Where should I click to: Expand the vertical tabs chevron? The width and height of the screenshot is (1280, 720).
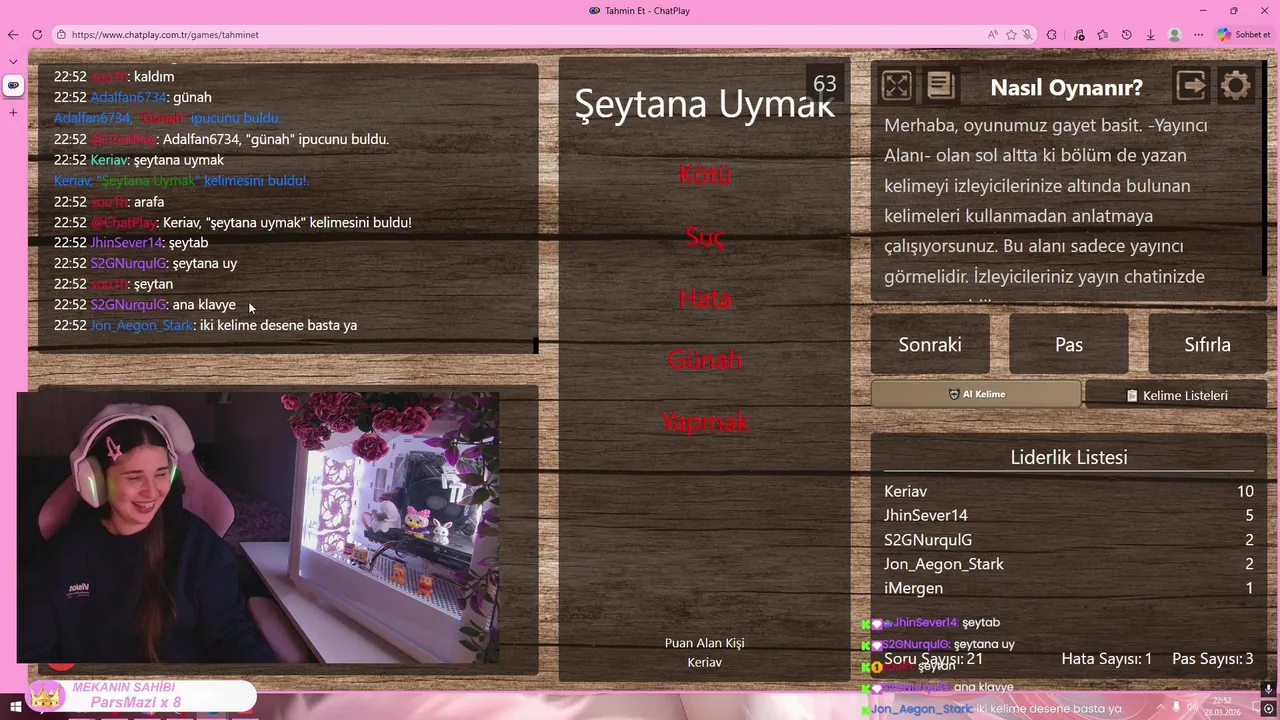[13, 61]
